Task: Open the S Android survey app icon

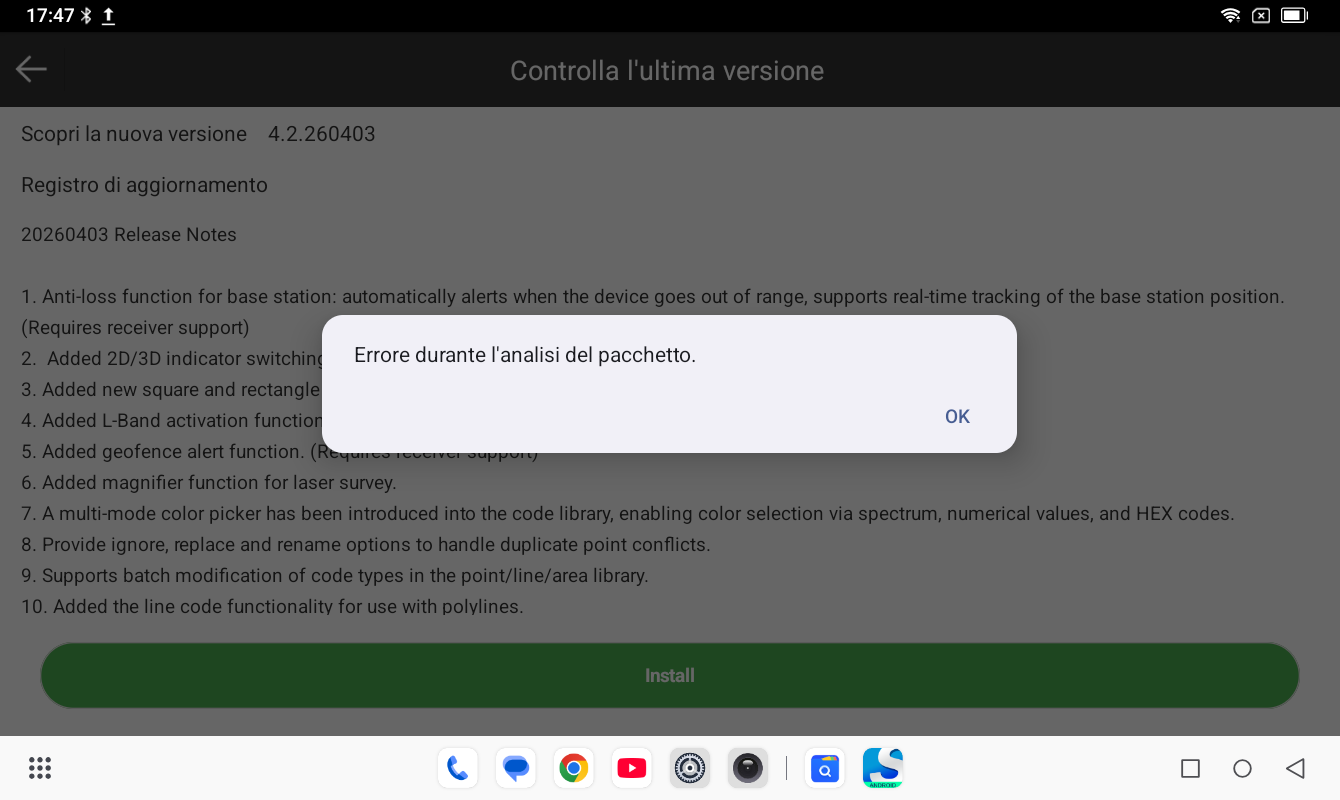Action: click(883, 768)
